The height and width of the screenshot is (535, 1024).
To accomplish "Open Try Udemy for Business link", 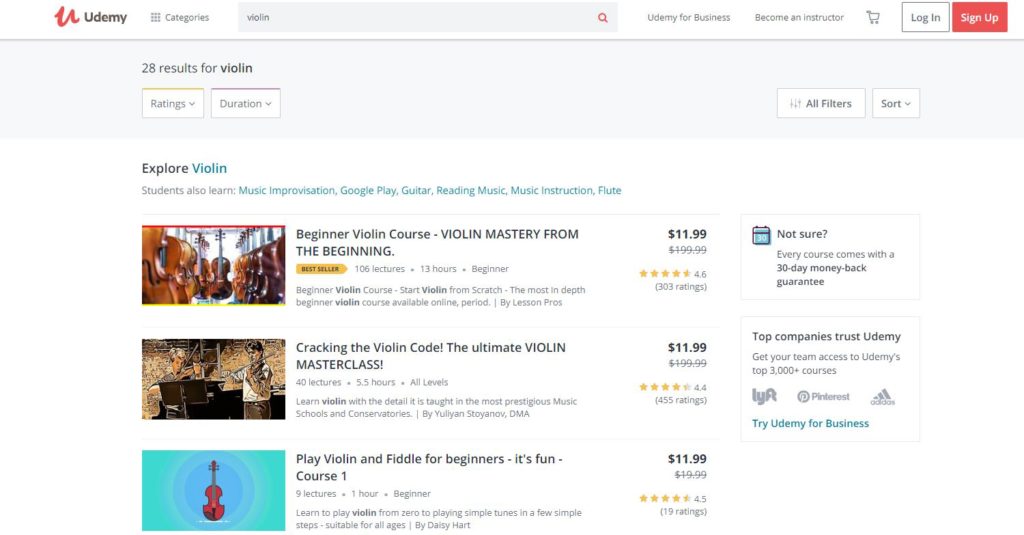I will [810, 423].
